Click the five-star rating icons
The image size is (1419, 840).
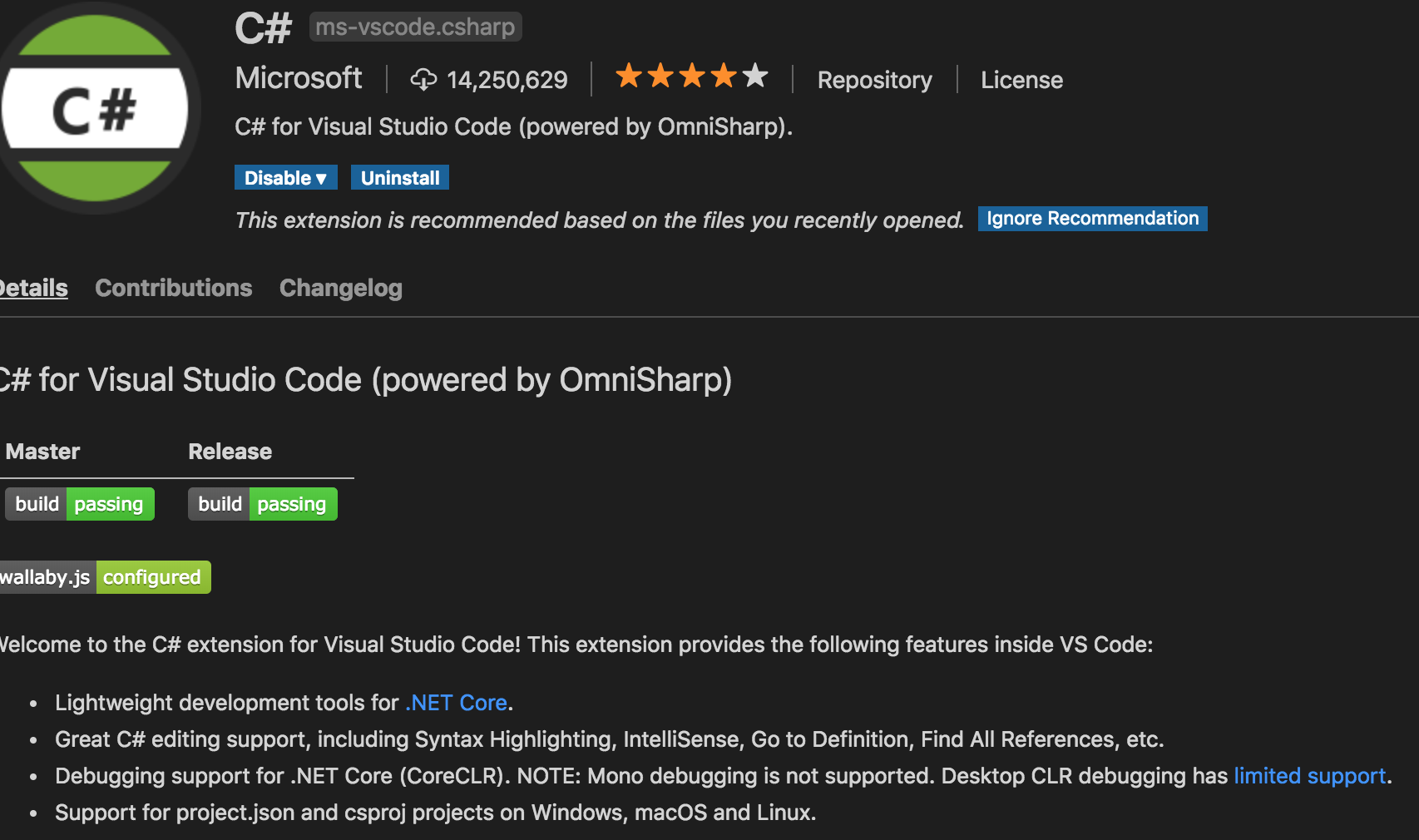click(x=691, y=77)
